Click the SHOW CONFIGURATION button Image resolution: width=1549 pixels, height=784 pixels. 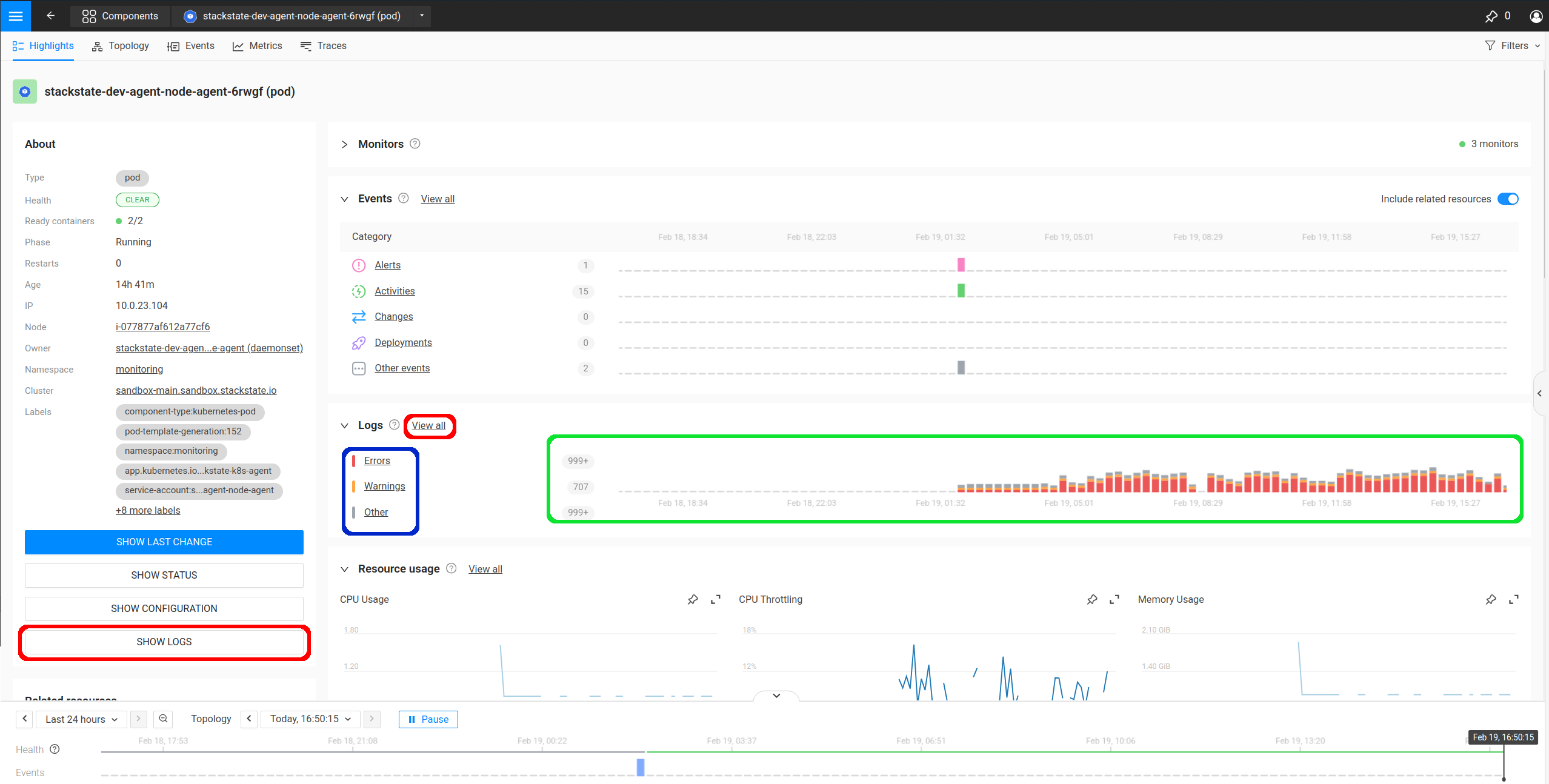(x=164, y=608)
